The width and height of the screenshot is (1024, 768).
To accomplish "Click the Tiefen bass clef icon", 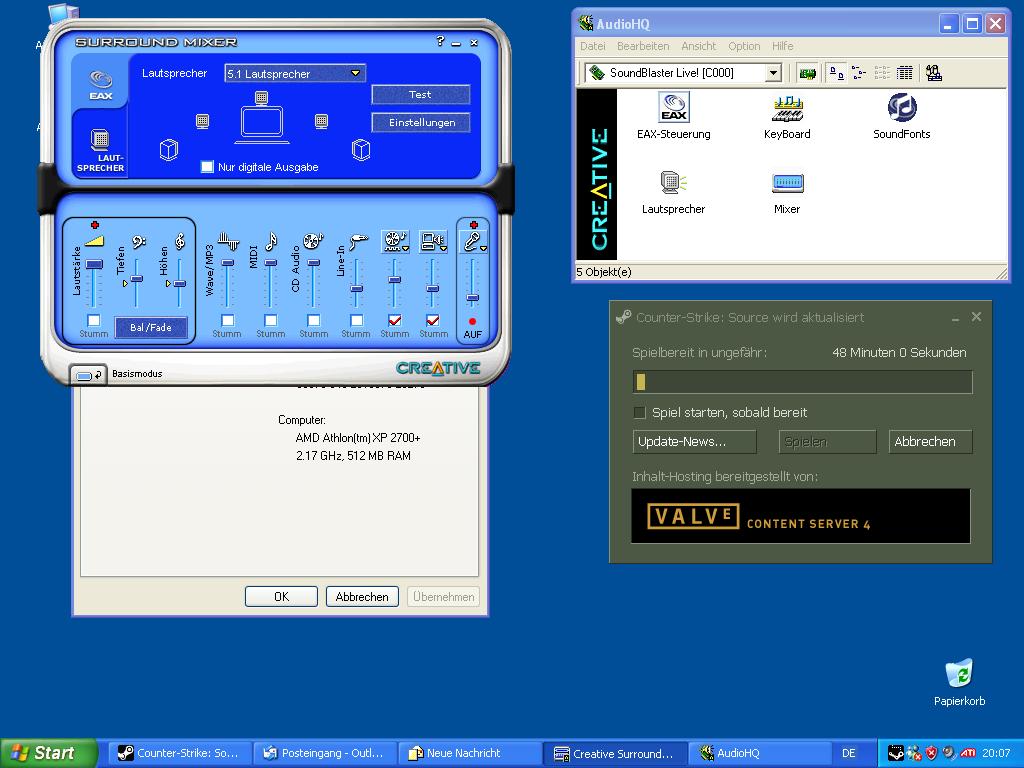I will click(138, 242).
